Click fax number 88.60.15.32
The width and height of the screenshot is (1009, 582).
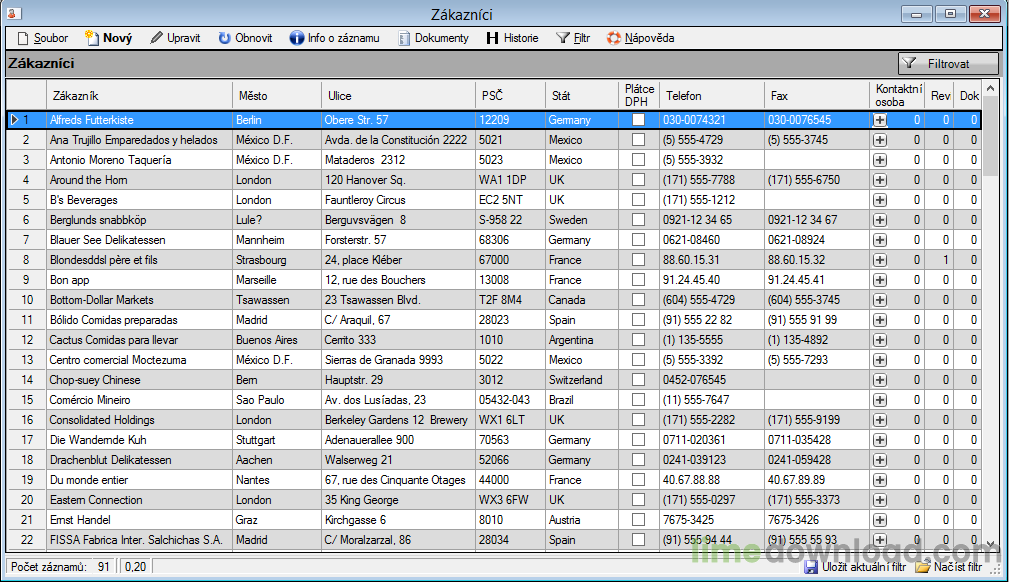[816, 260]
